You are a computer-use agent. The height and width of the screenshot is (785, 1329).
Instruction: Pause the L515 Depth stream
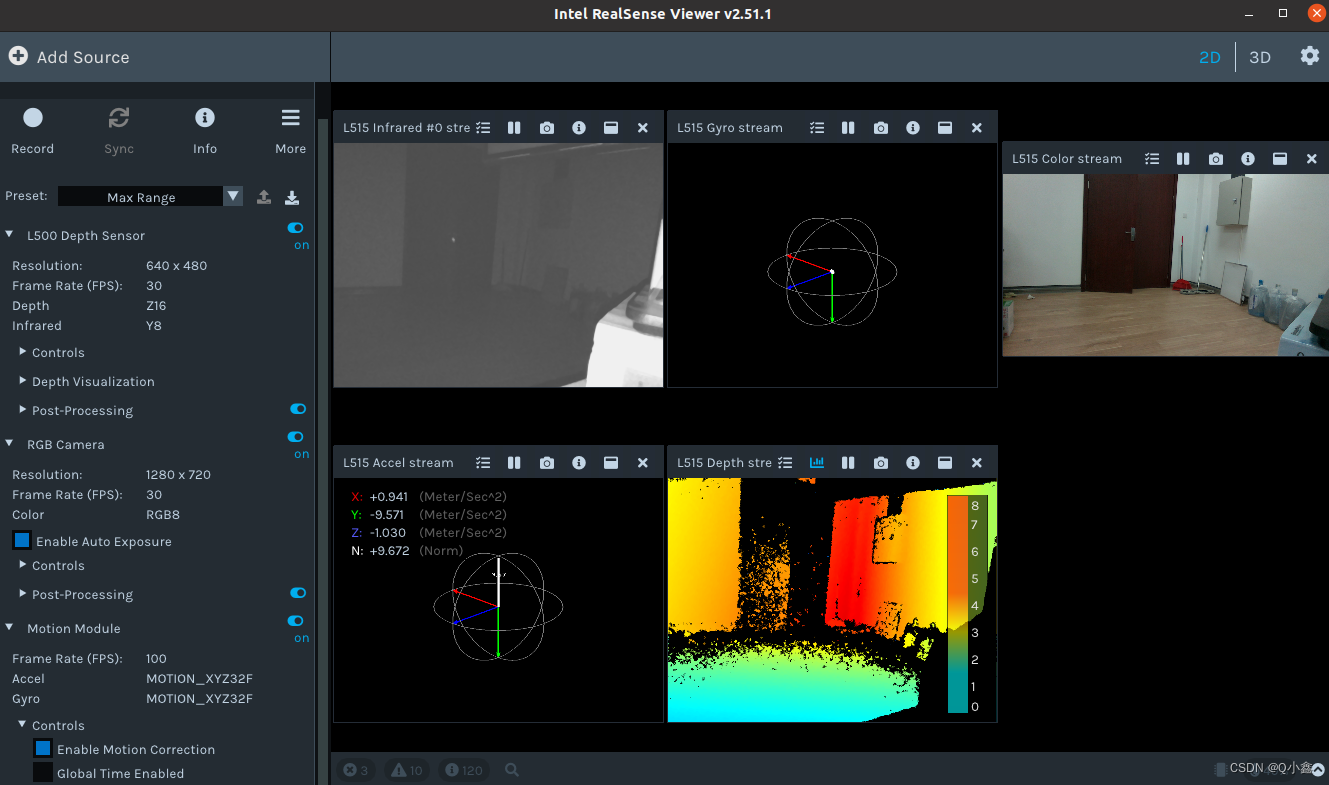tap(848, 462)
